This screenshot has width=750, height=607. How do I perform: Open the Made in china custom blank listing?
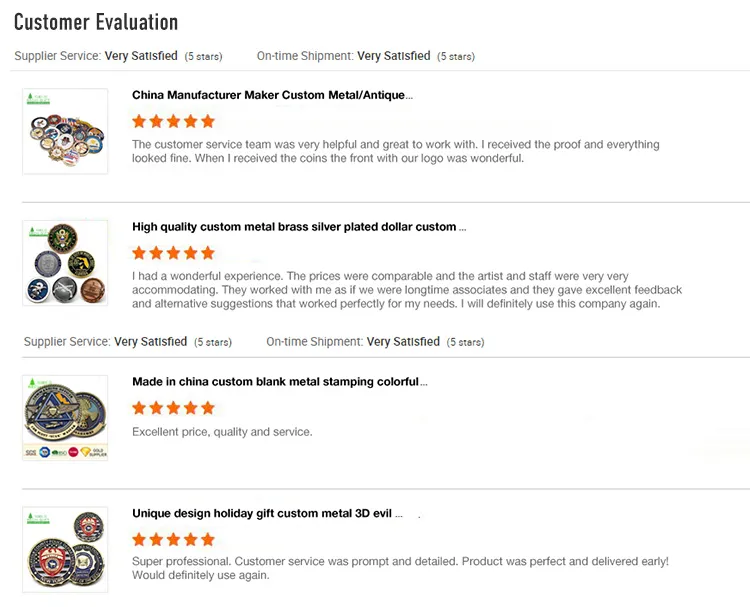[x=280, y=382]
